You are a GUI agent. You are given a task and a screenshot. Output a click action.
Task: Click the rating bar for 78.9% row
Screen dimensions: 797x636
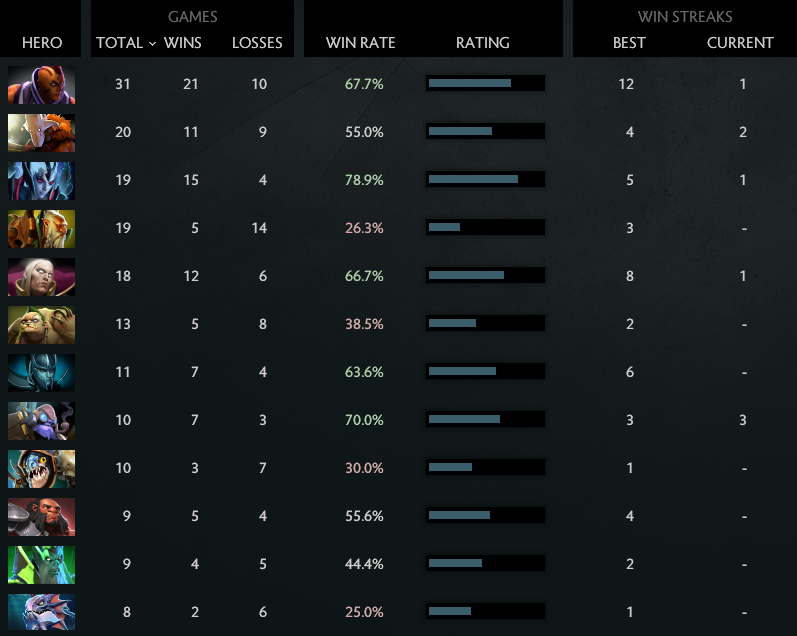coord(485,180)
